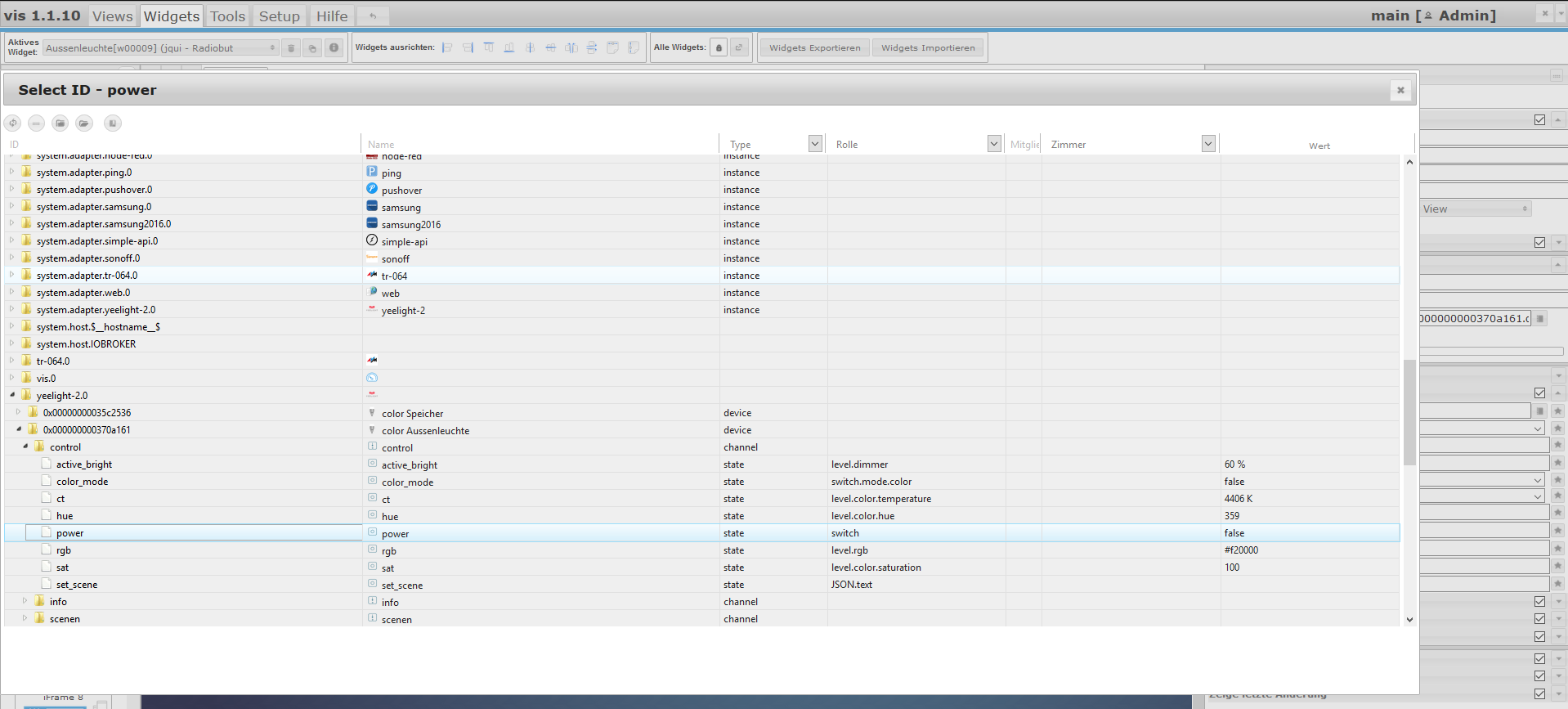1568x709 pixels.
Task: Select the hue state row
Action: coord(702,515)
